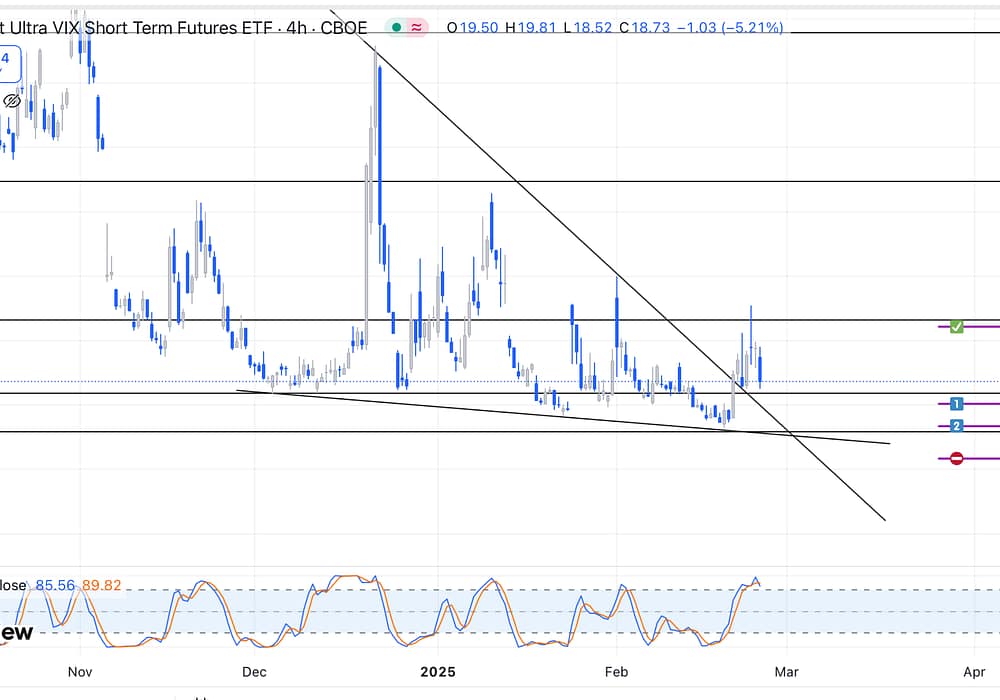Click the Mar label on time axis
Viewport: 1000px width, 700px height.
(x=787, y=672)
